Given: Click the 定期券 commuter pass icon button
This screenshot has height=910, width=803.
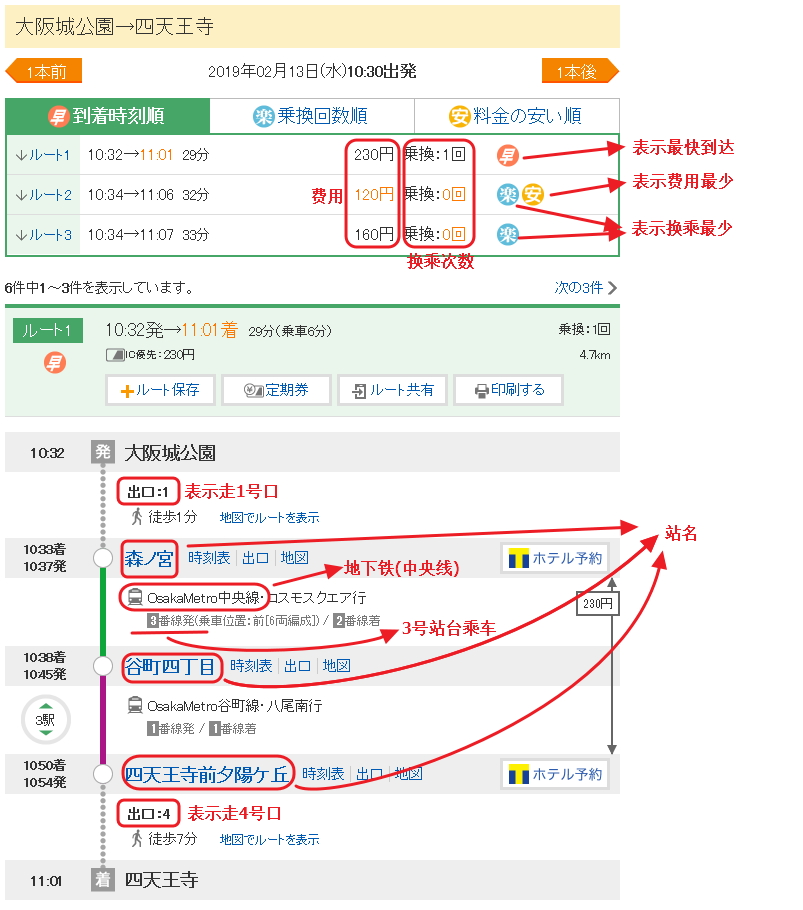Looking at the screenshot, I should (x=276, y=390).
